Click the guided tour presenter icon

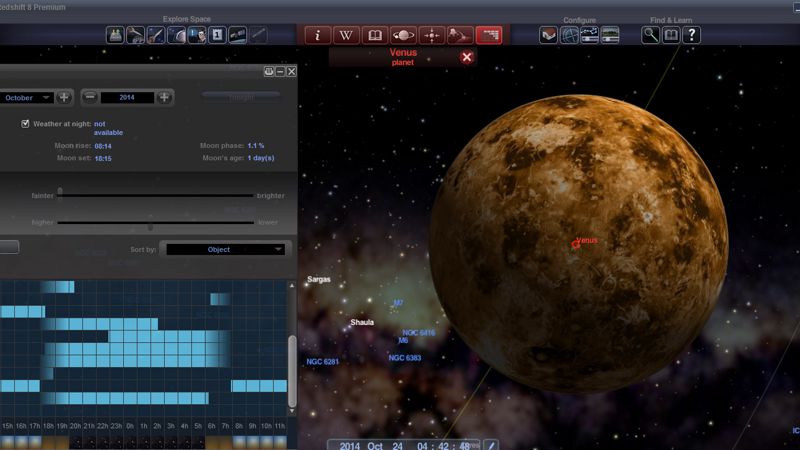pyautogui.click(x=197, y=35)
